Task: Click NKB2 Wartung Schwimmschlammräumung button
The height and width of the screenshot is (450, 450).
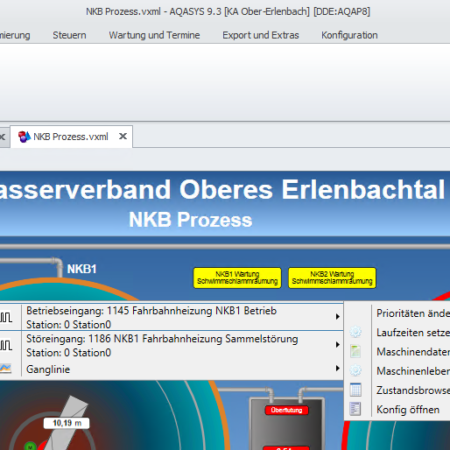Action: pos(332,278)
